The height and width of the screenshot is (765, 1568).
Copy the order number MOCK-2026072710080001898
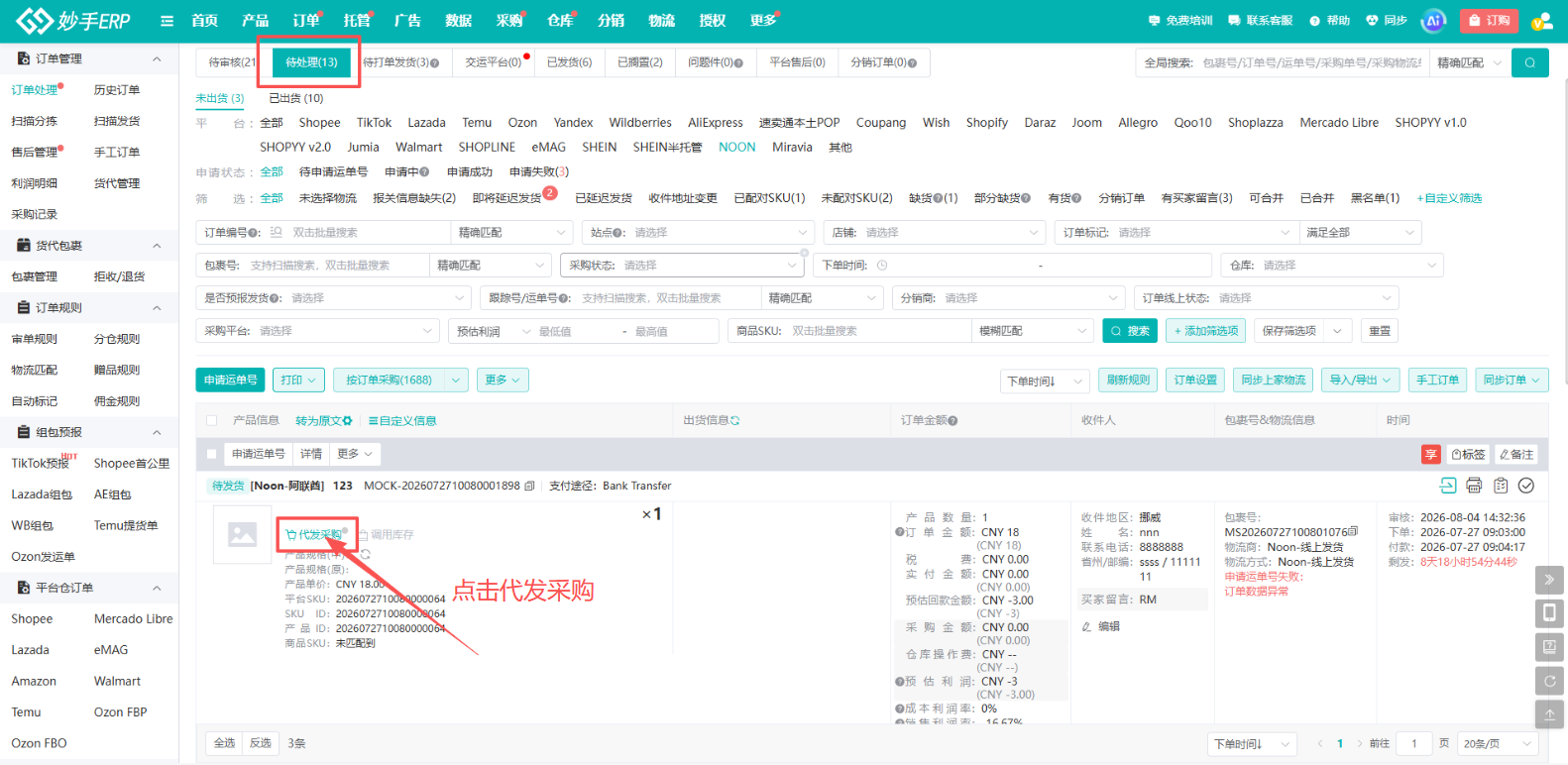[529, 486]
